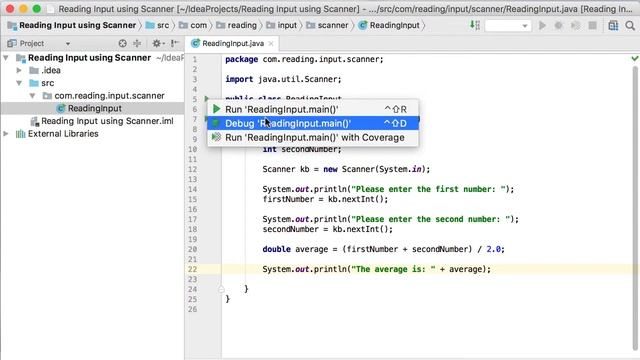640x360 pixels.
Task: Open Project Structure toolbar icon
Action: coord(613,25)
